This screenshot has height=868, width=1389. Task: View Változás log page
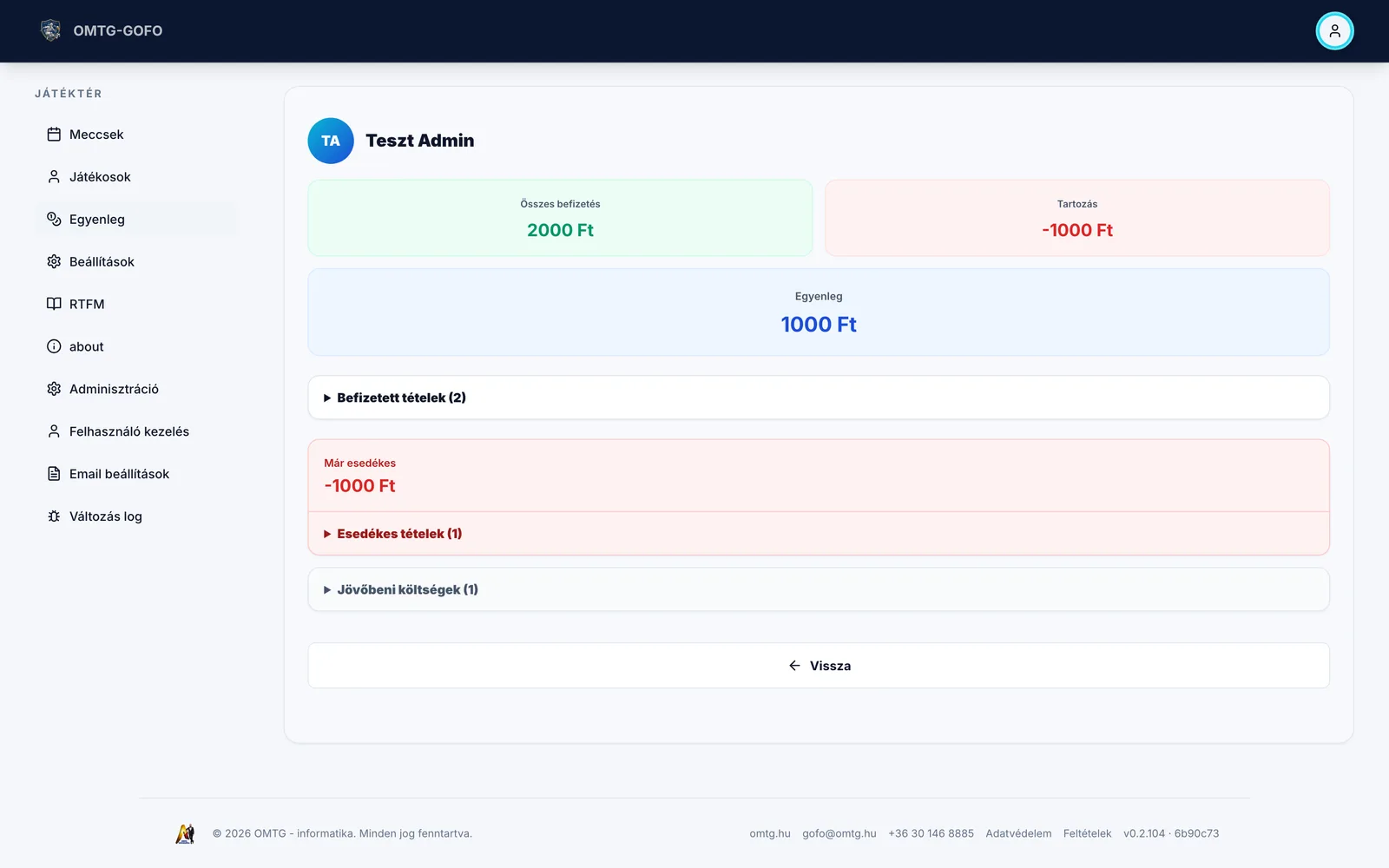(136, 516)
